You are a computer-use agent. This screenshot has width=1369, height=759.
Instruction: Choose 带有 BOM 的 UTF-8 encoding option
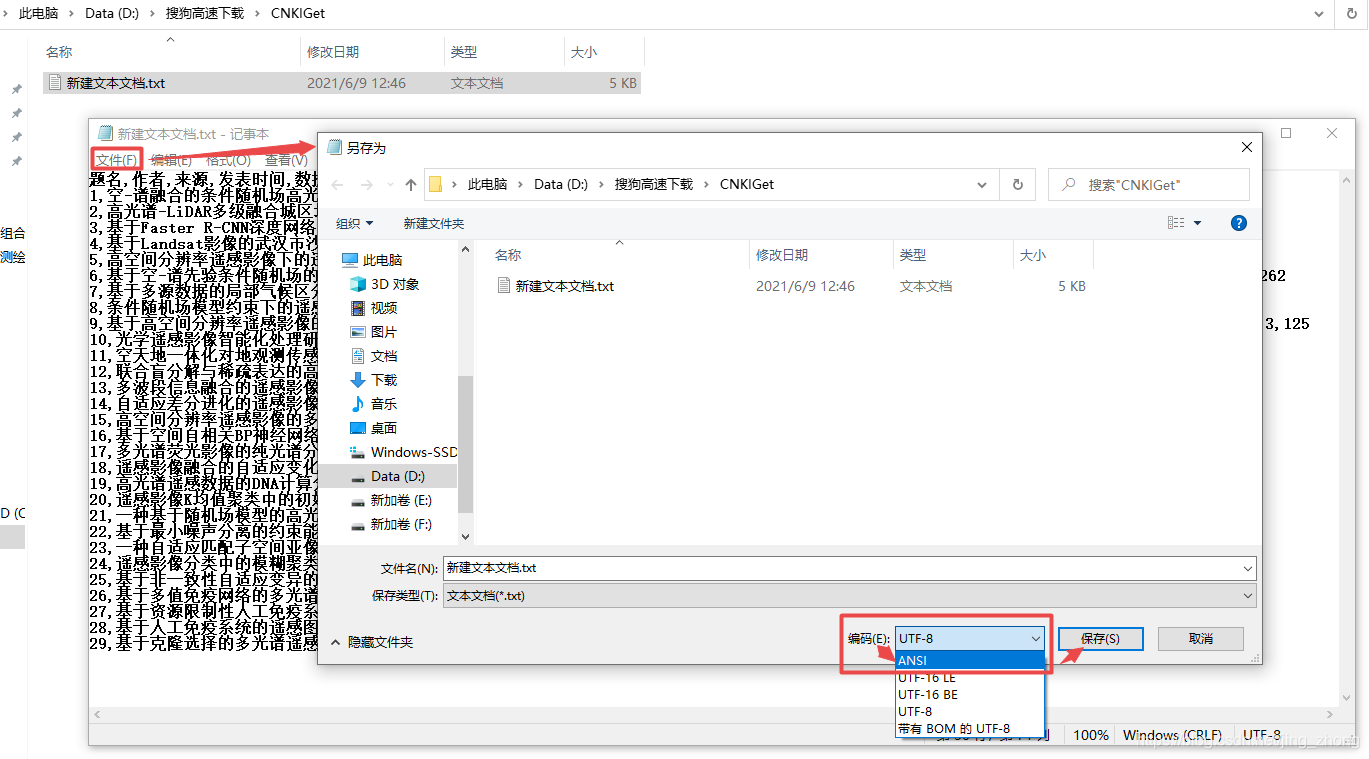970,728
